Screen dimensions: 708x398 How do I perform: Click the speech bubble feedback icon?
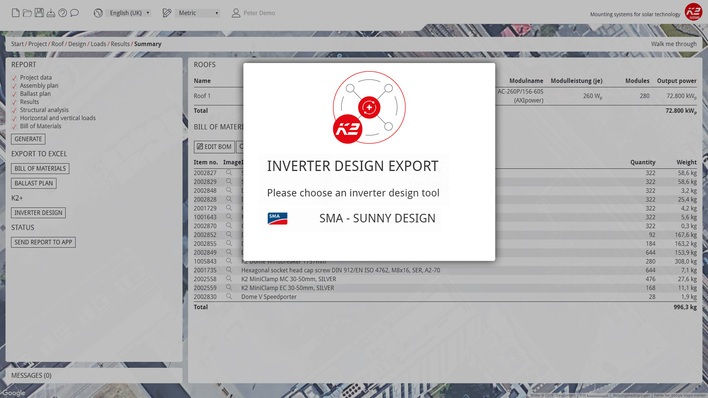75,13
